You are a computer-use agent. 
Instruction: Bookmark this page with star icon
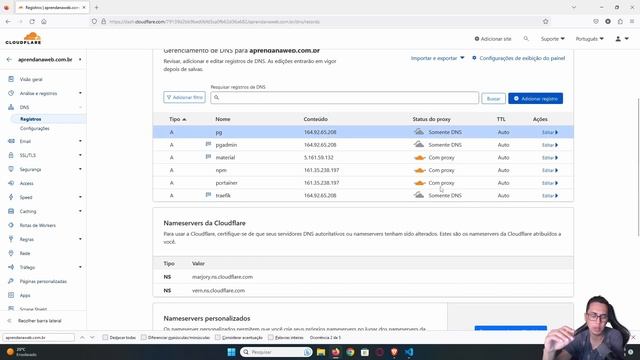[x=545, y=22]
